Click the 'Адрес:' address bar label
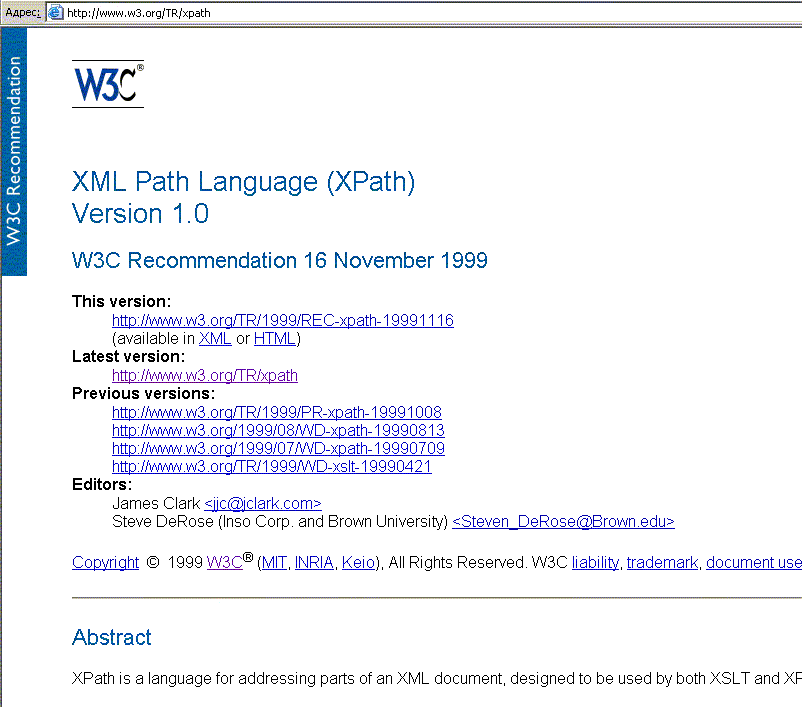Viewport: 802px width, 707px height. tap(23, 12)
